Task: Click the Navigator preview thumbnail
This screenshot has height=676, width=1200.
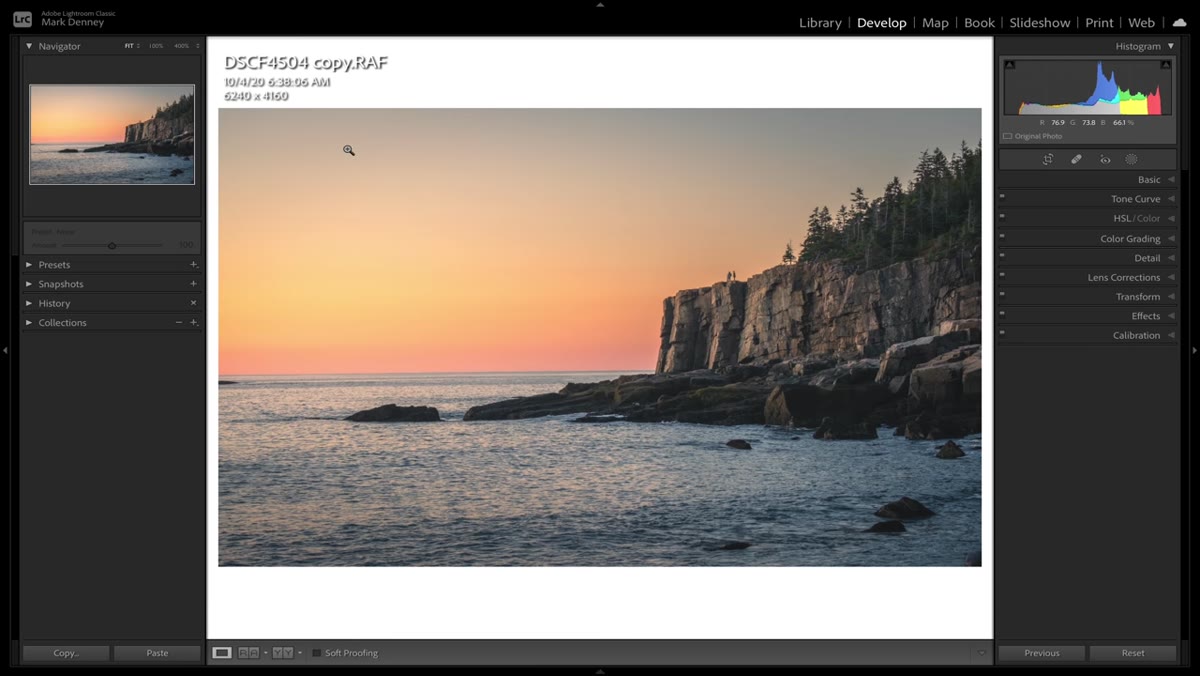Action: 112,134
